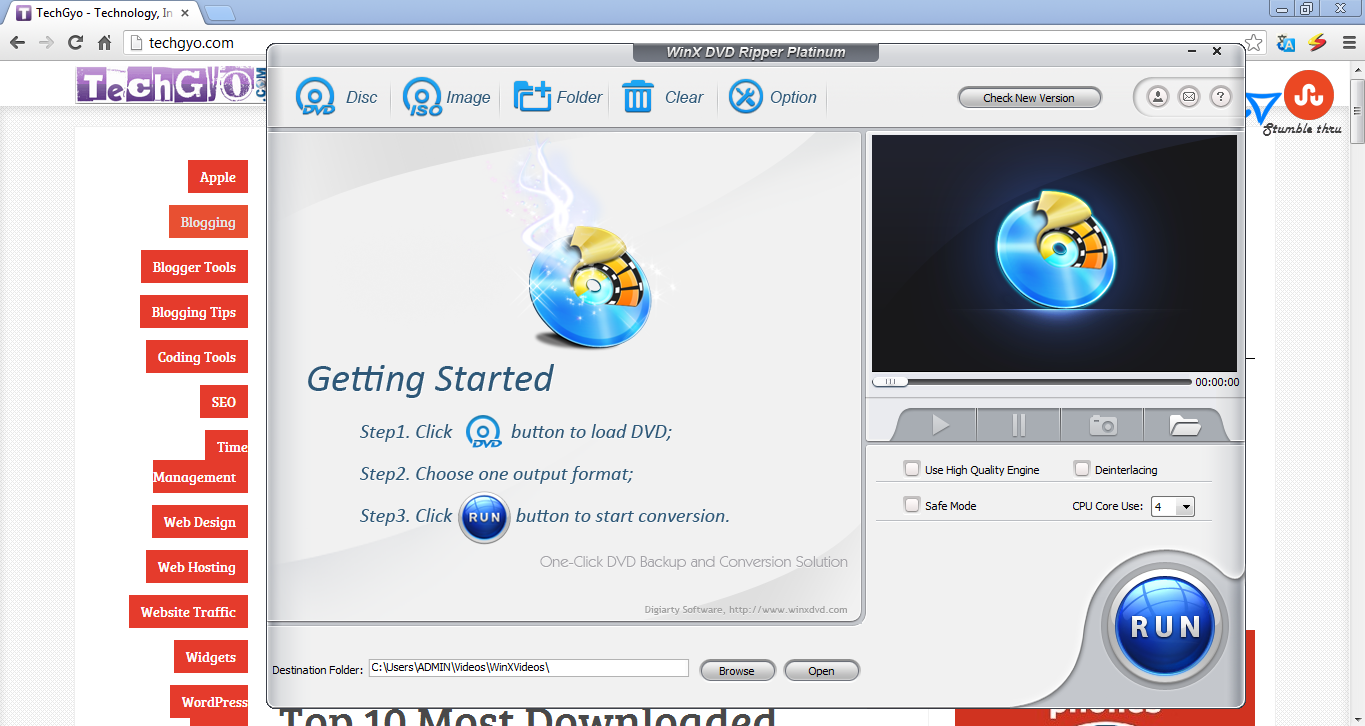Open the user account icon in WinX
This screenshot has width=1365, height=726.
coord(1157,97)
